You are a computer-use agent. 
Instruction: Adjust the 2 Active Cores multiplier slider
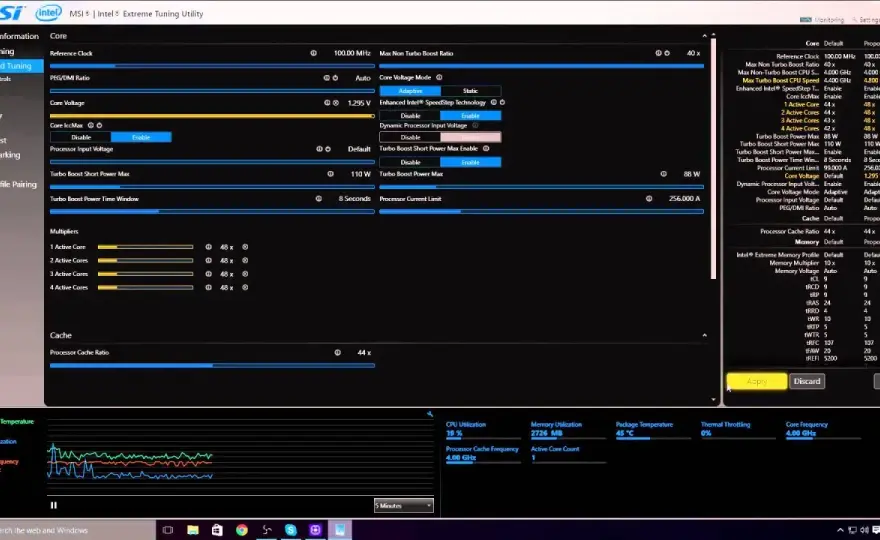(145, 260)
